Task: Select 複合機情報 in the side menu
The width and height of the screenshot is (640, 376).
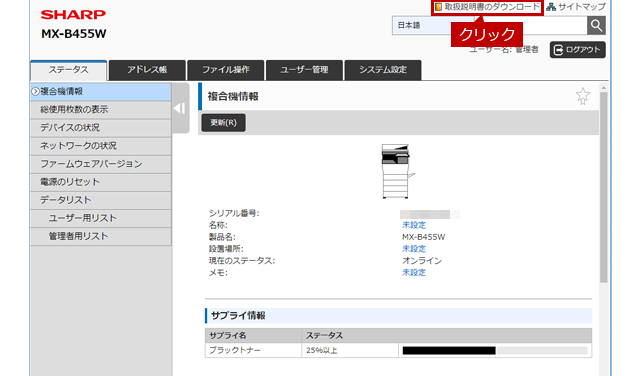Action: [100, 92]
